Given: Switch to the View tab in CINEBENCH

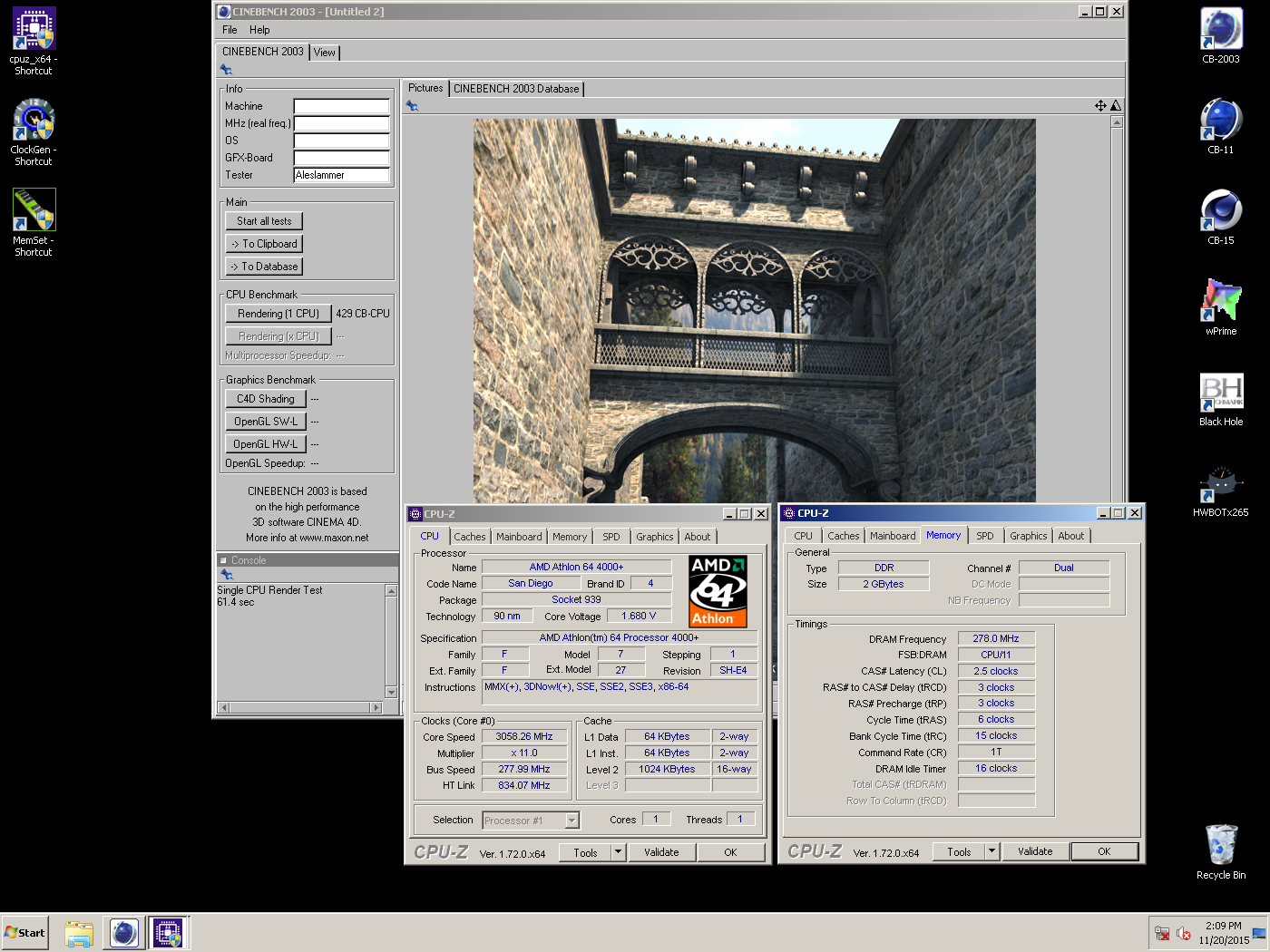Looking at the screenshot, I should (324, 53).
